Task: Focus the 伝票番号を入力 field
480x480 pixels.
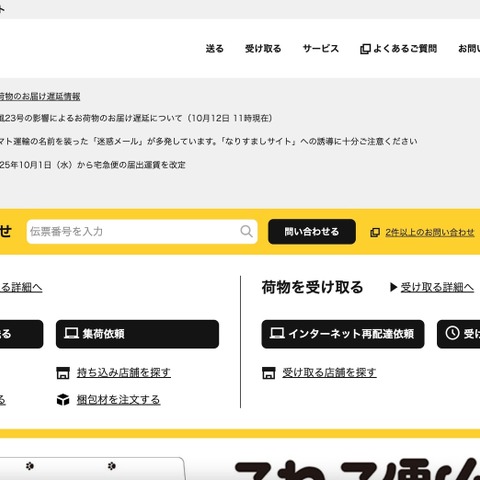Action: click(142, 231)
